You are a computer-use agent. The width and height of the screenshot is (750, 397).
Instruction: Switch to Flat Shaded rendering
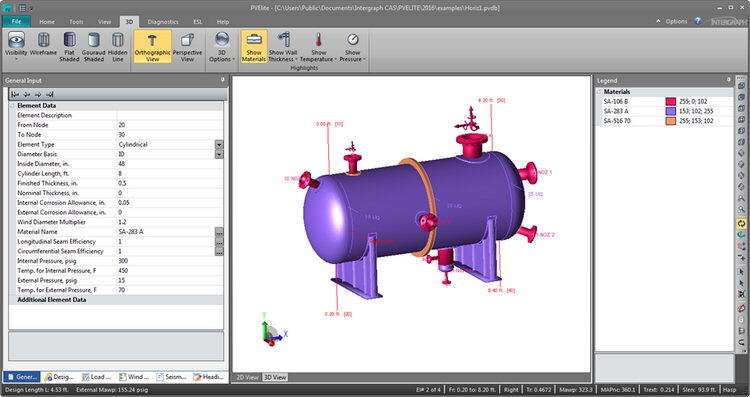tap(69, 46)
